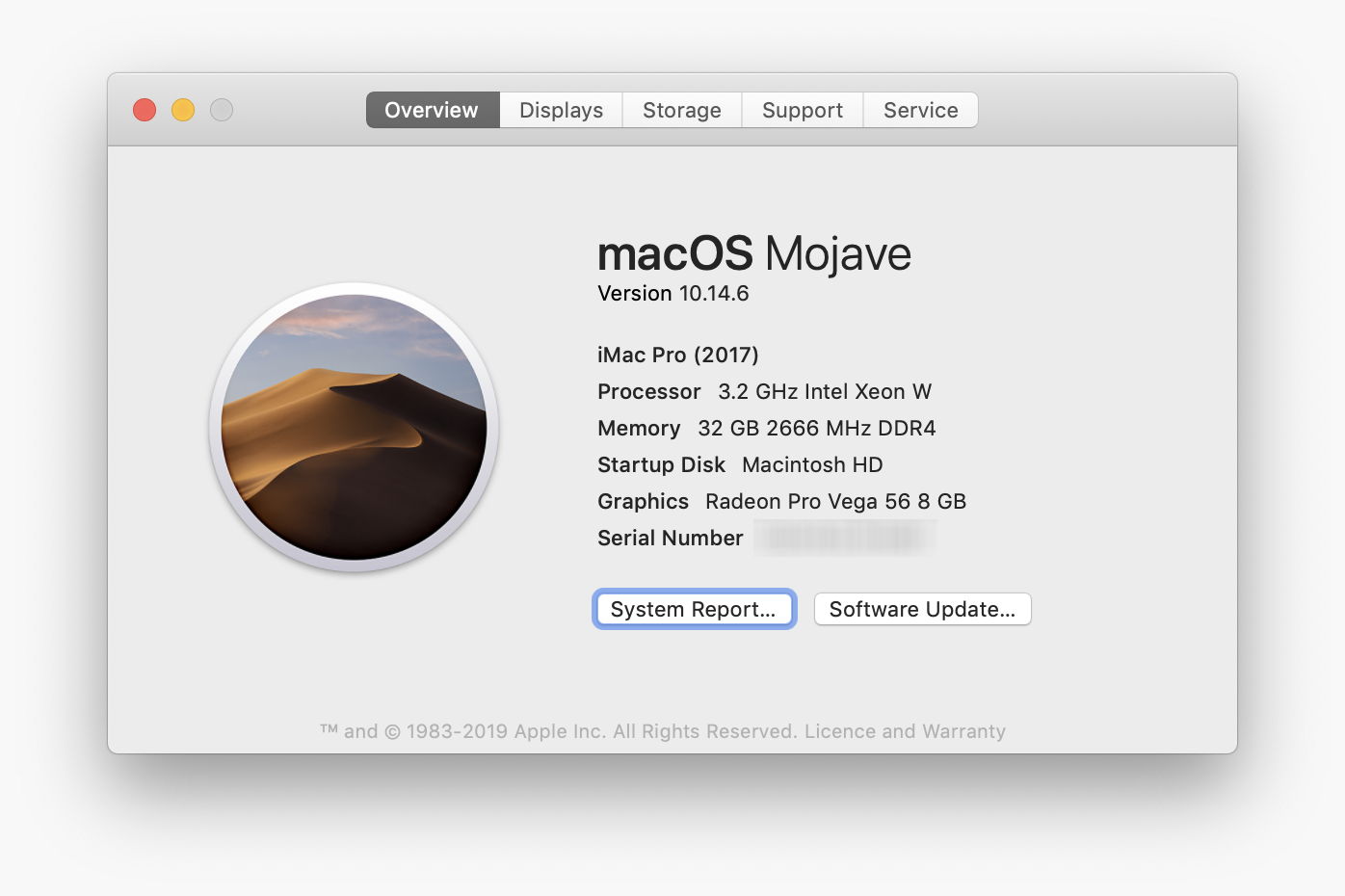
Task: Select the Storage tab
Action: click(681, 110)
